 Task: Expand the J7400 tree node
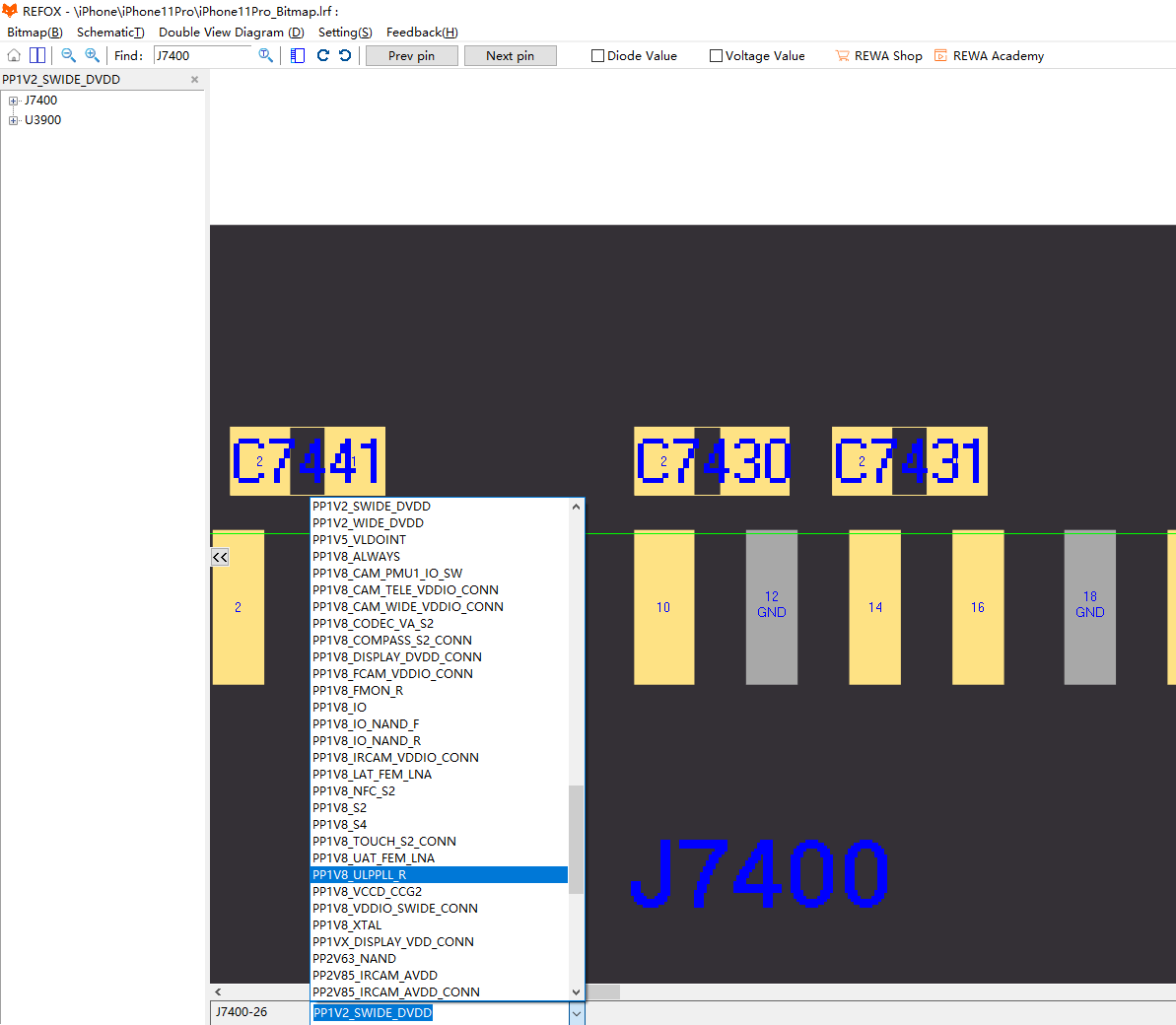[13, 101]
